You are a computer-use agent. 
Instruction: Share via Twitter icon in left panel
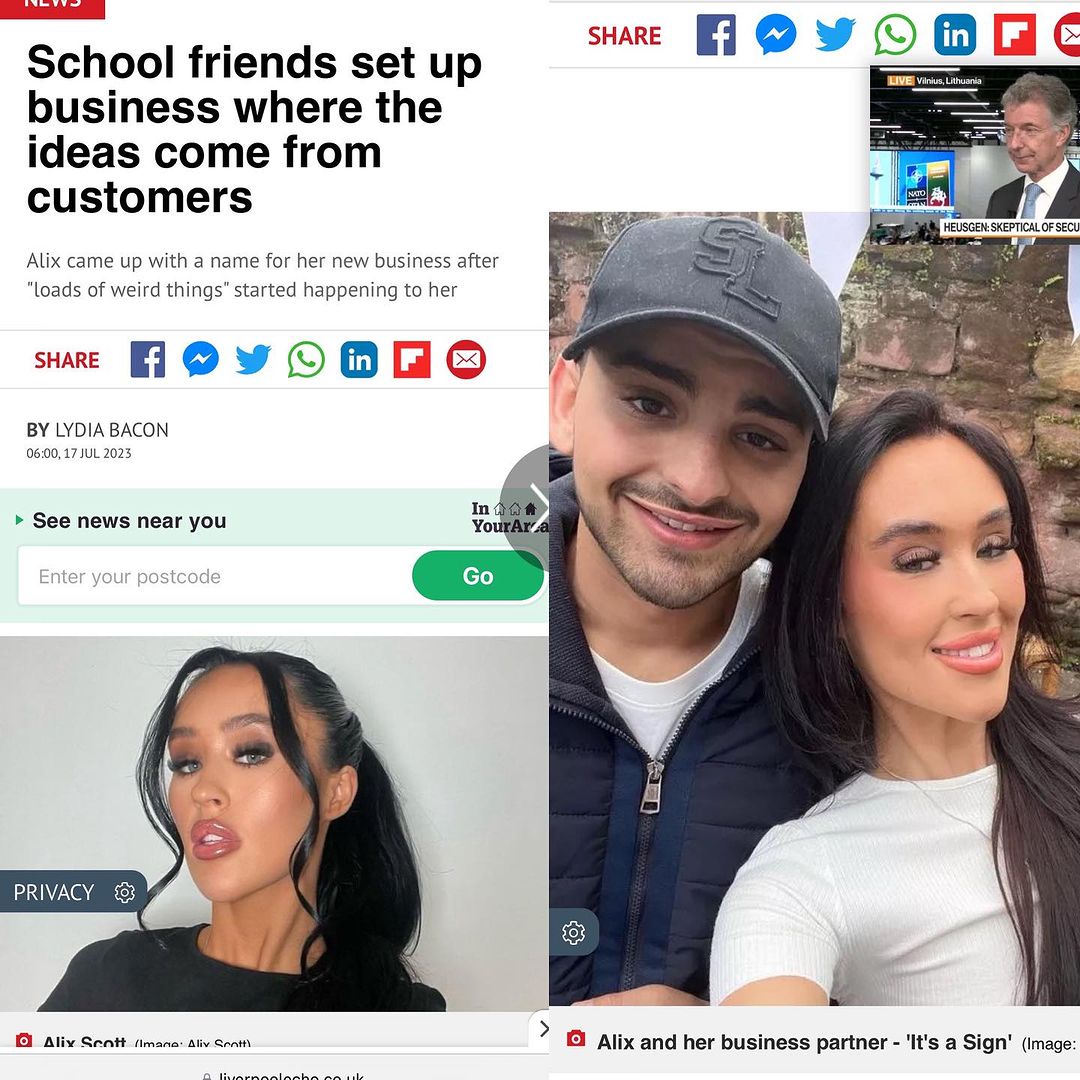click(253, 360)
